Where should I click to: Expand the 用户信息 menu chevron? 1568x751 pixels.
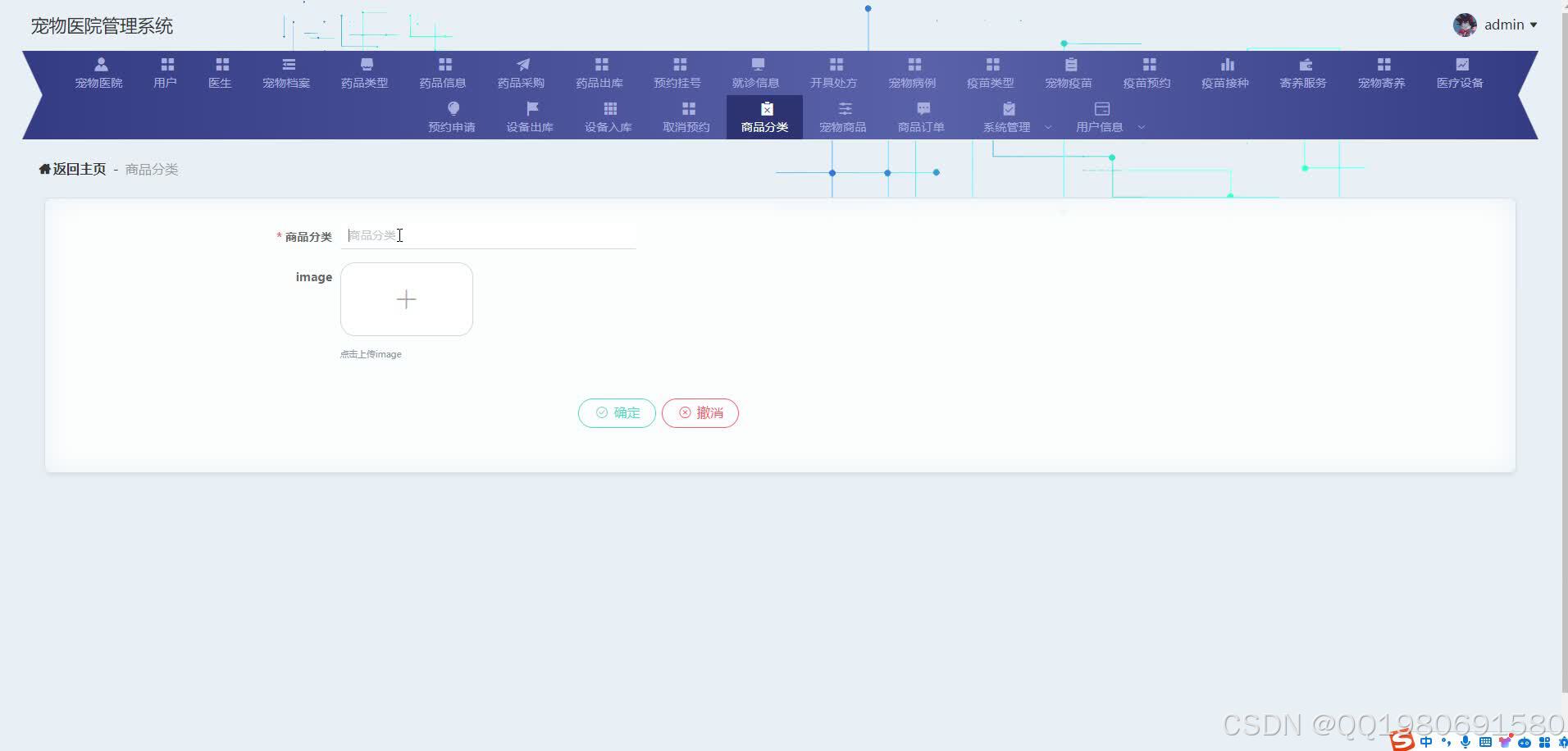[1141, 127]
